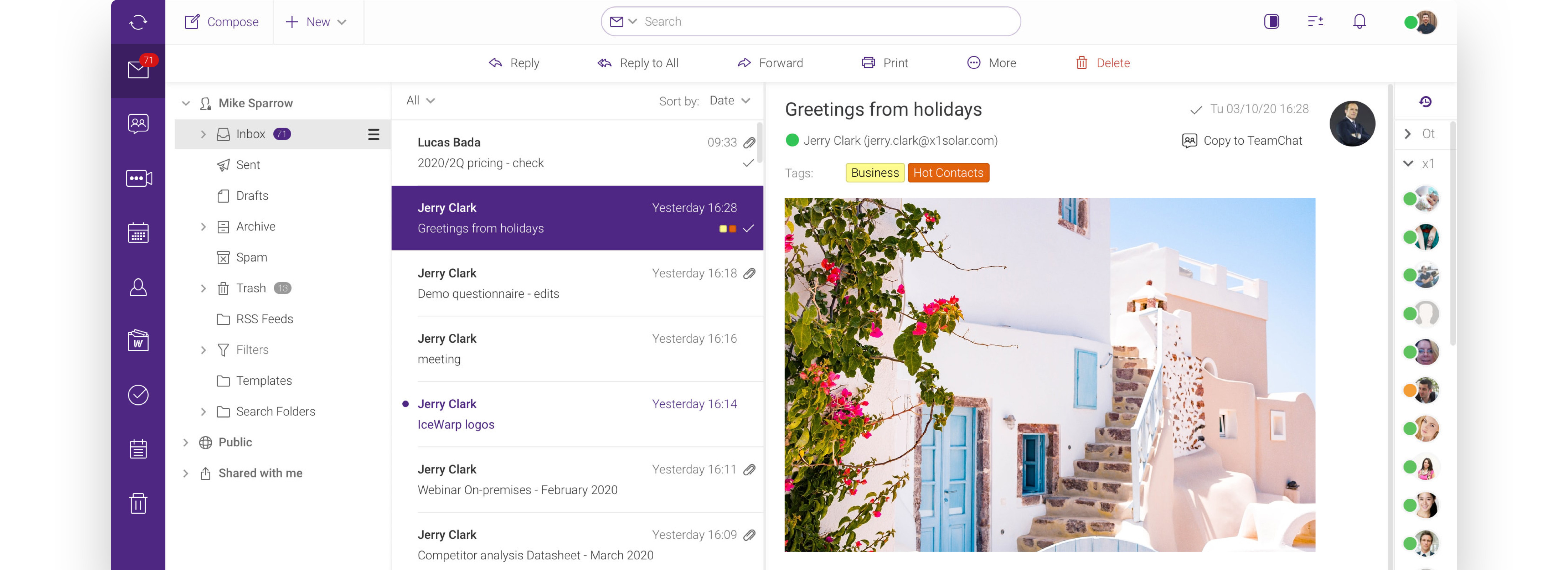Click the orange Hot Contacts tag

pos(948,173)
